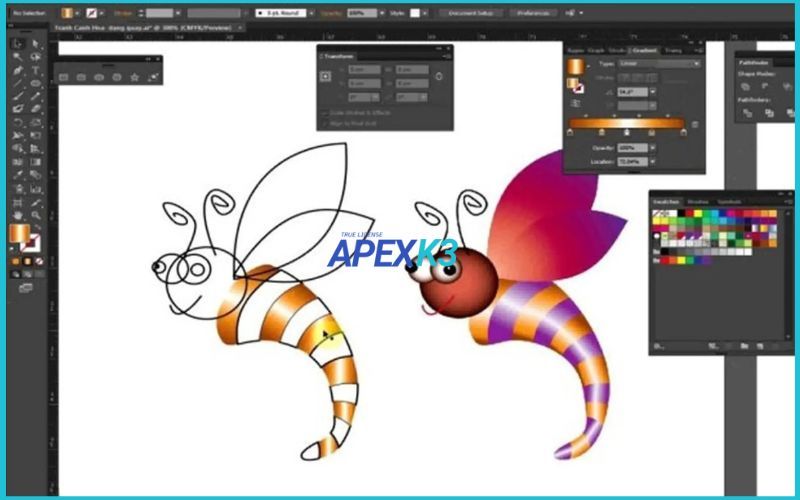800x500 pixels.
Task: Click the Selection tool arrow icon
Action: (x=18, y=44)
